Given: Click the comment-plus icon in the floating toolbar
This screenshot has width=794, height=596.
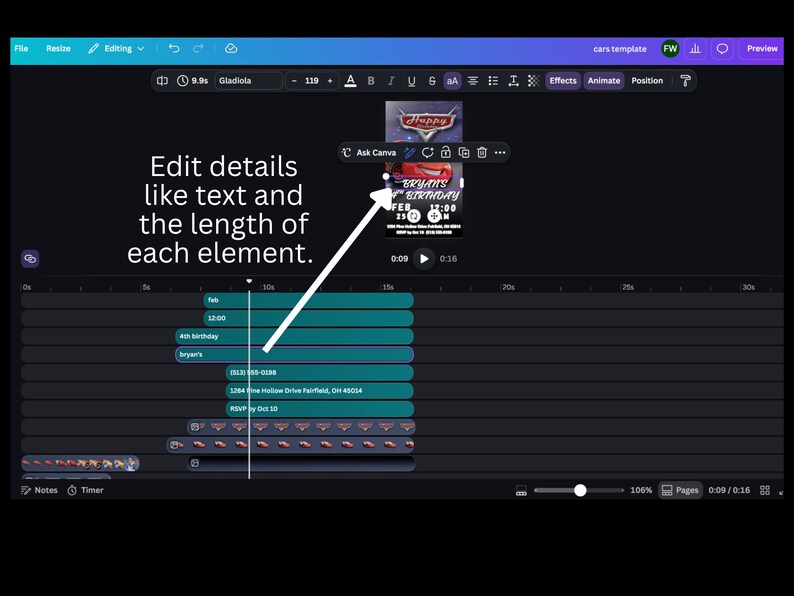Looking at the screenshot, I should [428, 152].
